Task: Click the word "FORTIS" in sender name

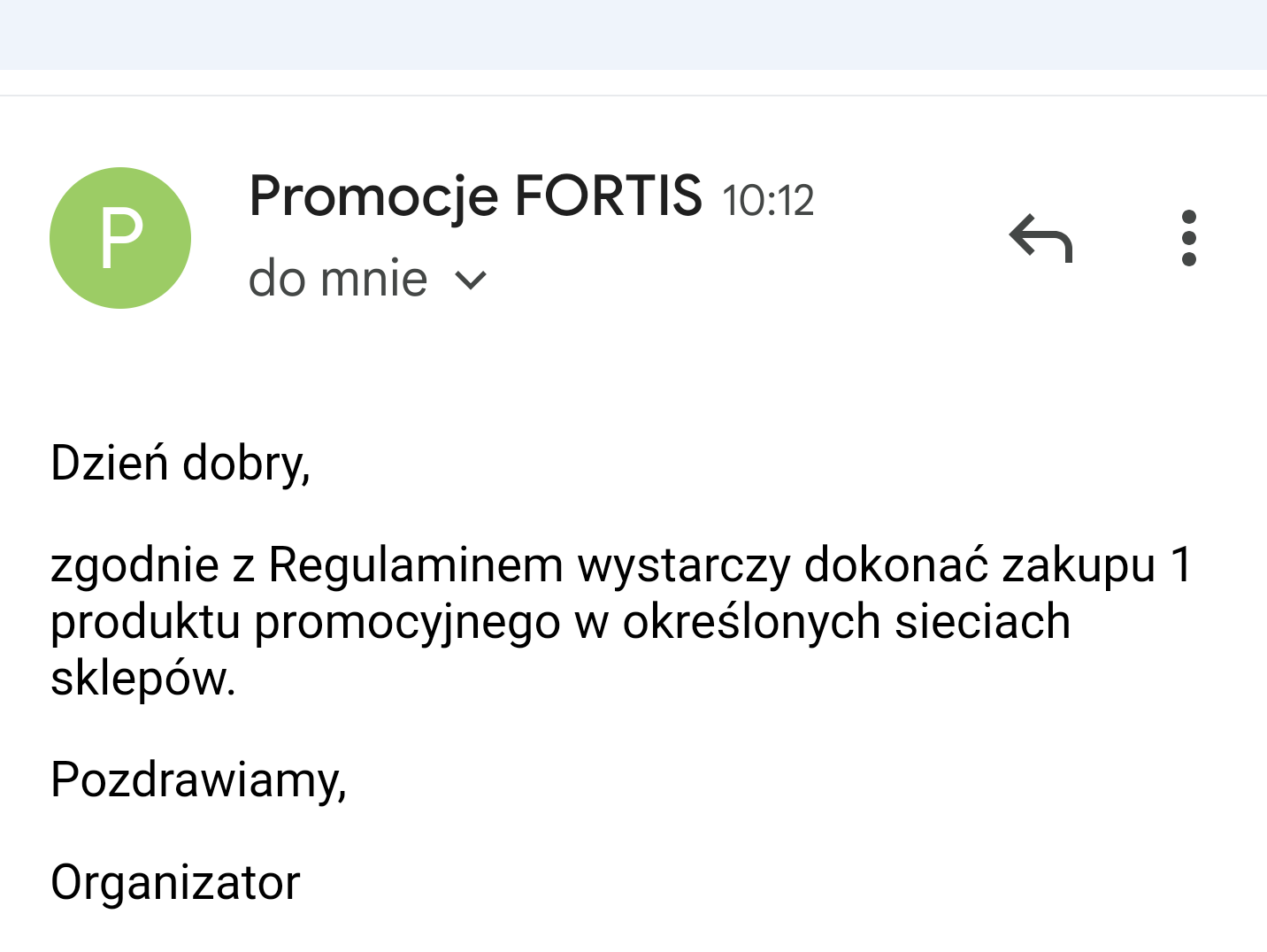Action: pos(608,196)
